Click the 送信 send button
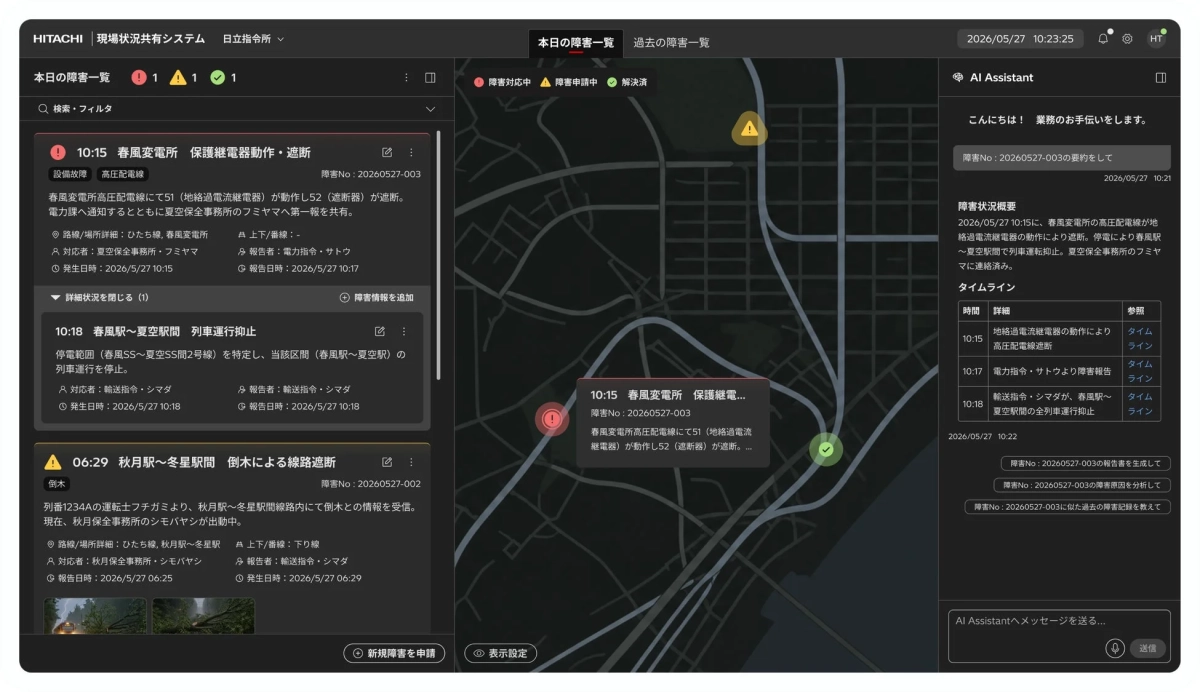 (1147, 648)
